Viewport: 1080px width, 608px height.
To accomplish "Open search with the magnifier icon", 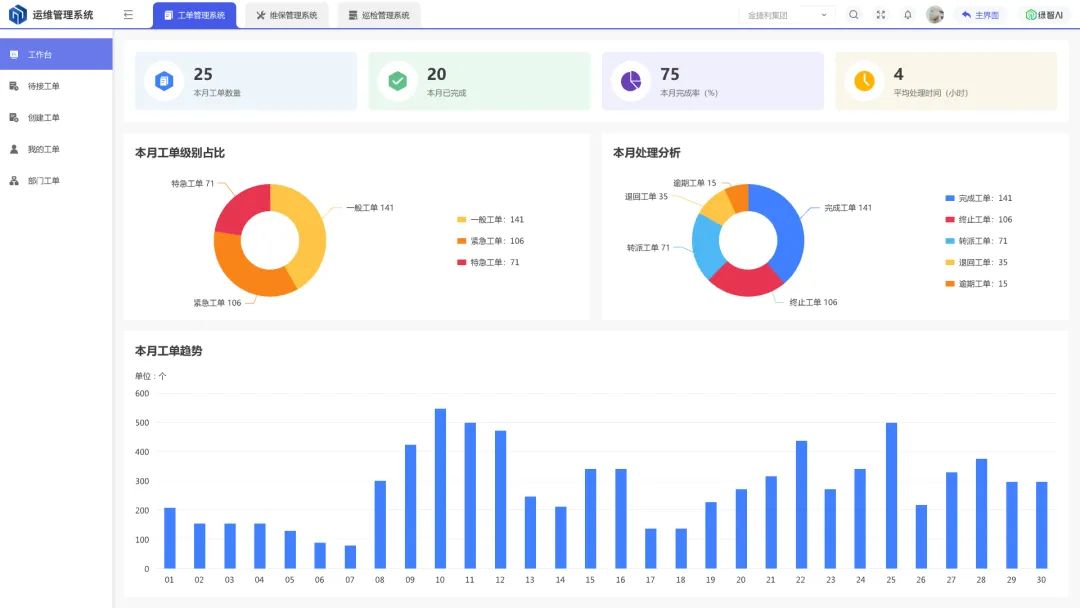I will tap(853, 14).
